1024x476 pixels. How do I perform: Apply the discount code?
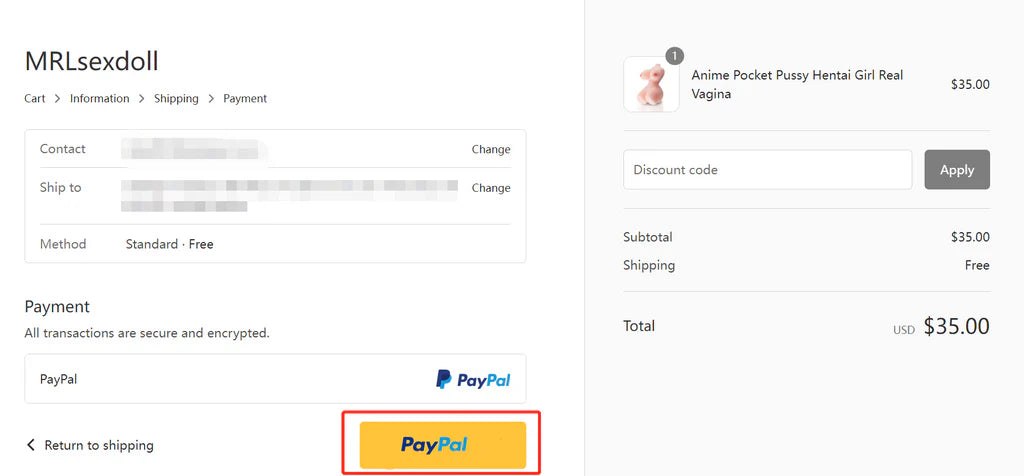tap(956, 170)
